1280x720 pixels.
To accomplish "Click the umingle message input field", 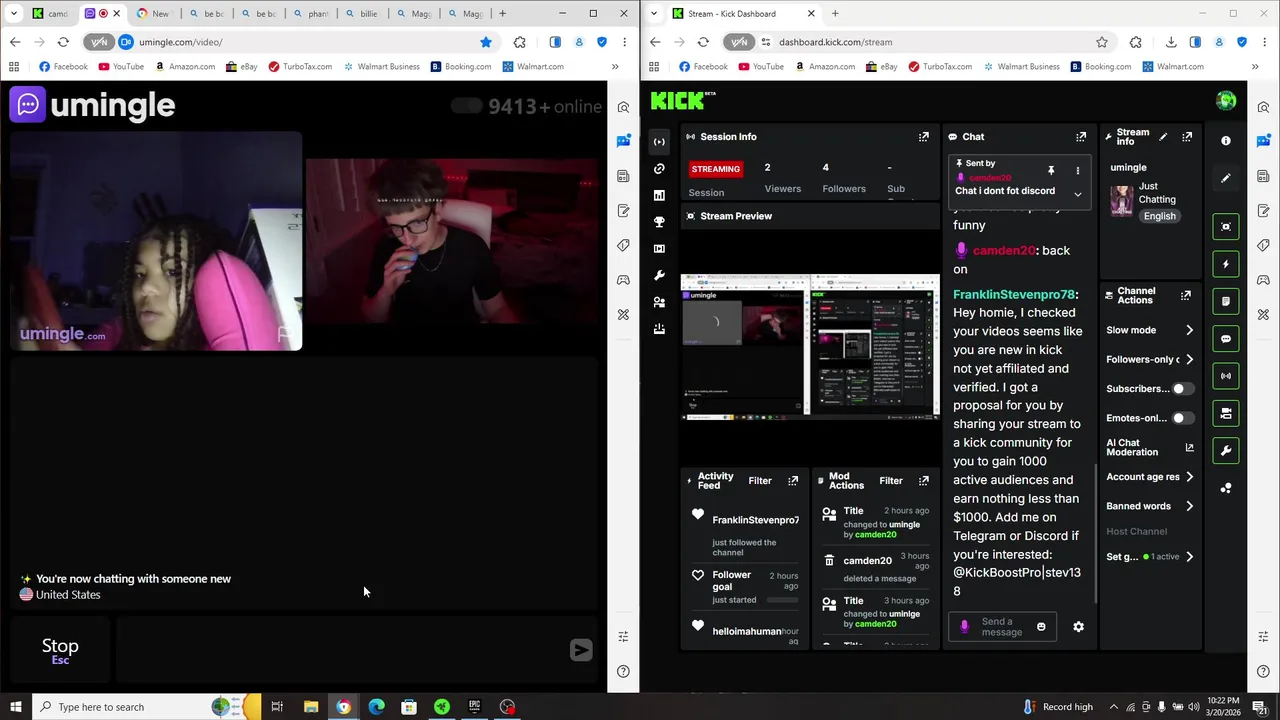I will (340, 650).
